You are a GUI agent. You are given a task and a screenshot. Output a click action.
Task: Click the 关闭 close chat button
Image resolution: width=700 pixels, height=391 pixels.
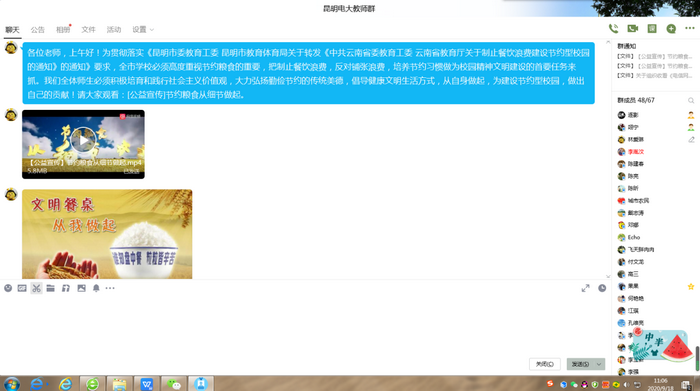tap(545, 364)
